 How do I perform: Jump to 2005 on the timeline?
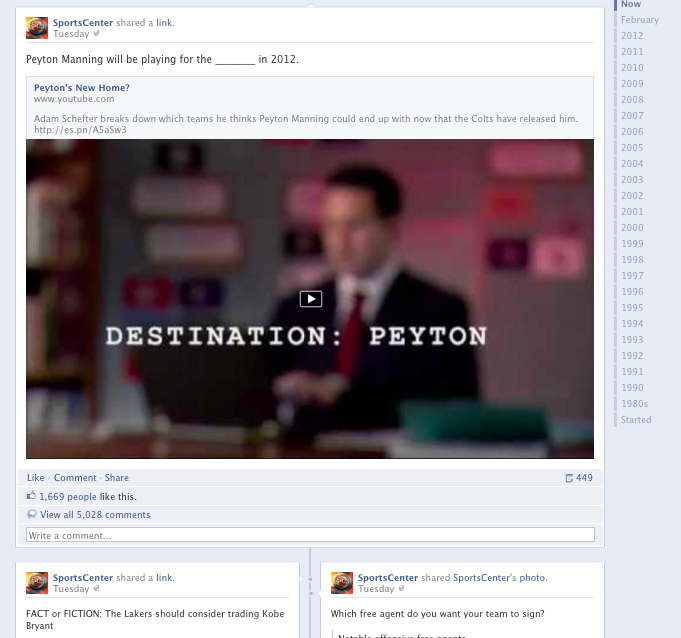tap(632, 148)
